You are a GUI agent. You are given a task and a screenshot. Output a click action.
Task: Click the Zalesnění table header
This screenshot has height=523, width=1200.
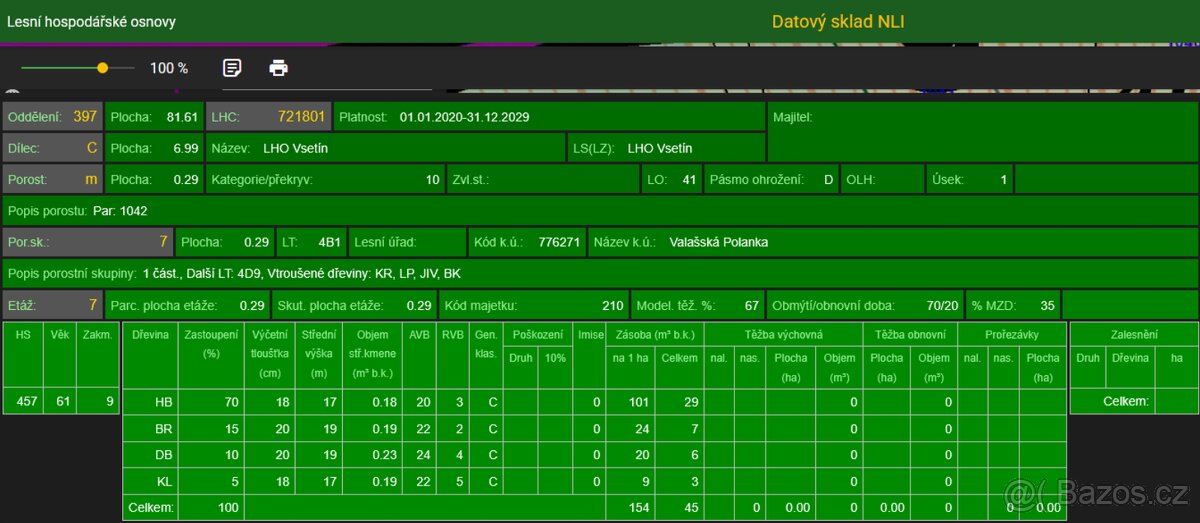(x=1133, y=333)
